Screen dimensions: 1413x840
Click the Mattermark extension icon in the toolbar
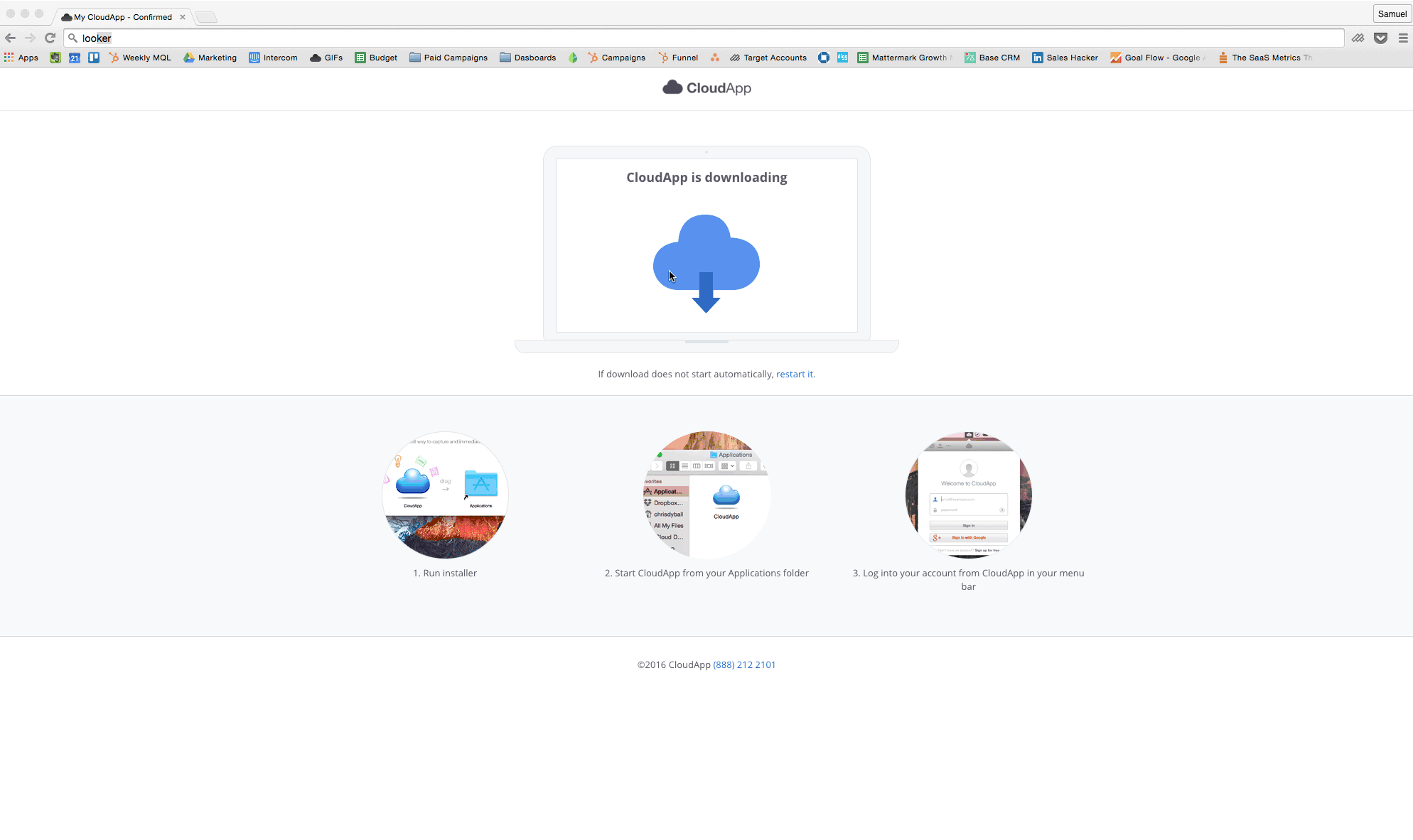(1358, 38)
